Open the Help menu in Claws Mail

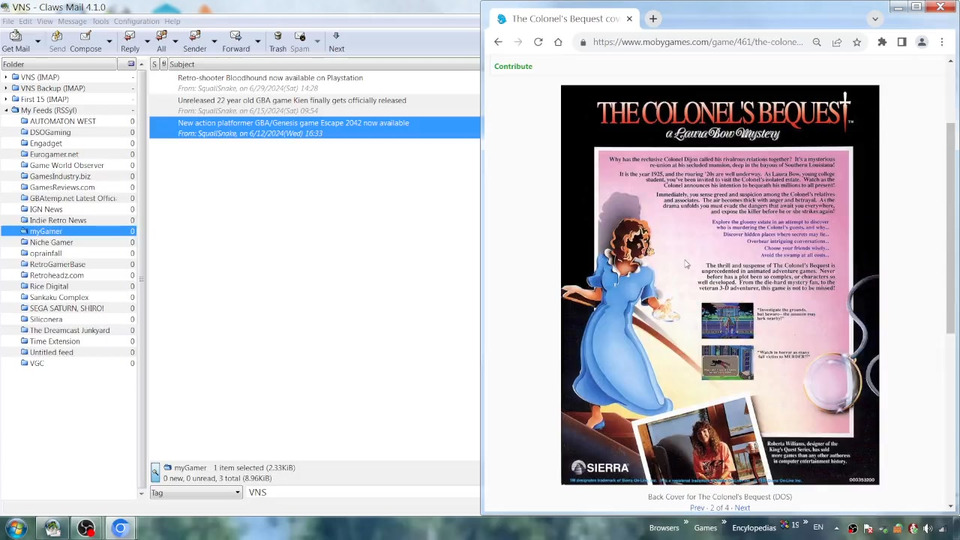172,21
